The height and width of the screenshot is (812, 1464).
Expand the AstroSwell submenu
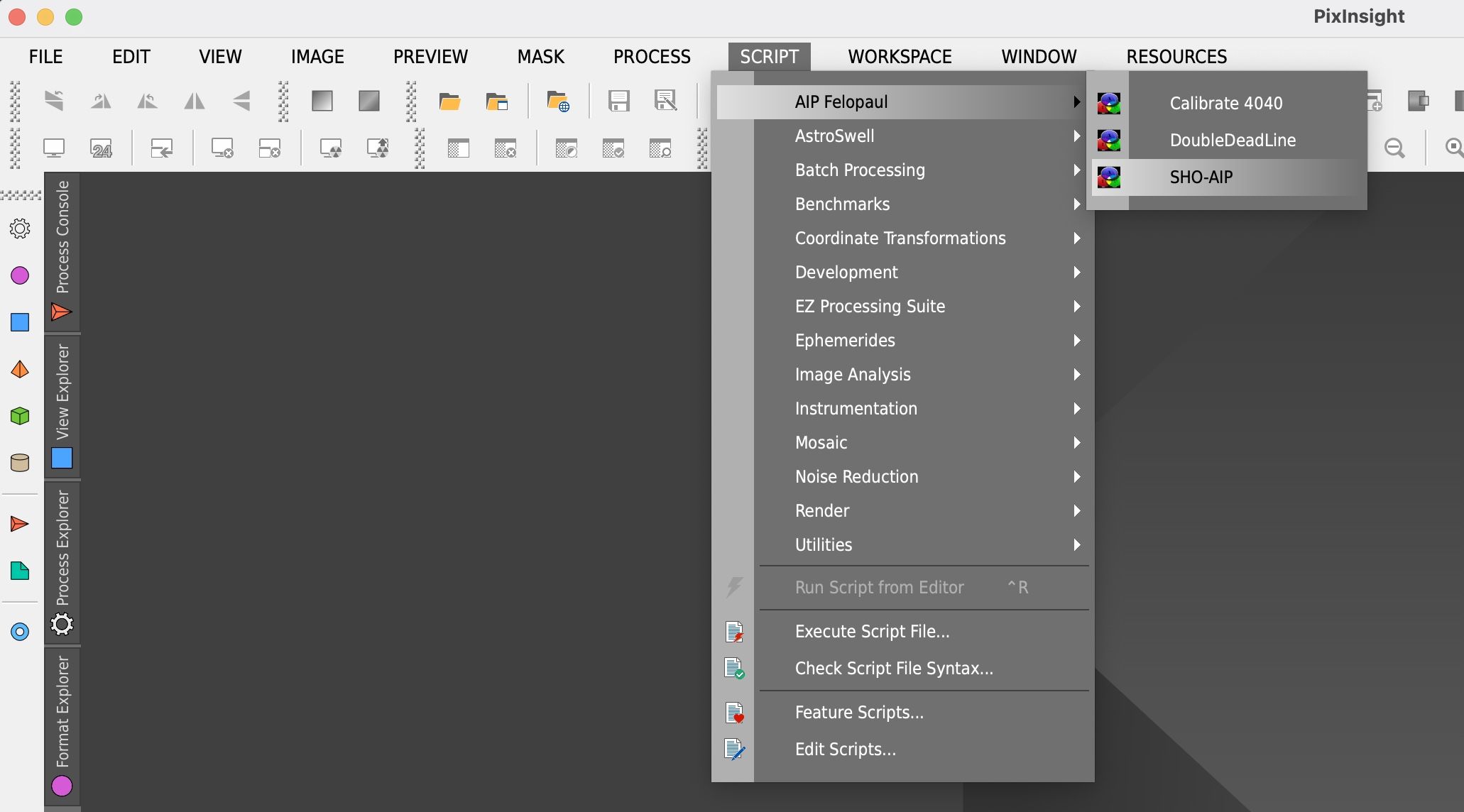point(902,136)
